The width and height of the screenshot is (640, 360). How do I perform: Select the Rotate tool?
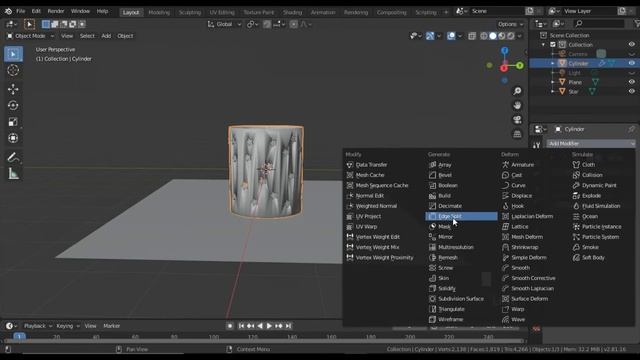[x=13, y=105]
